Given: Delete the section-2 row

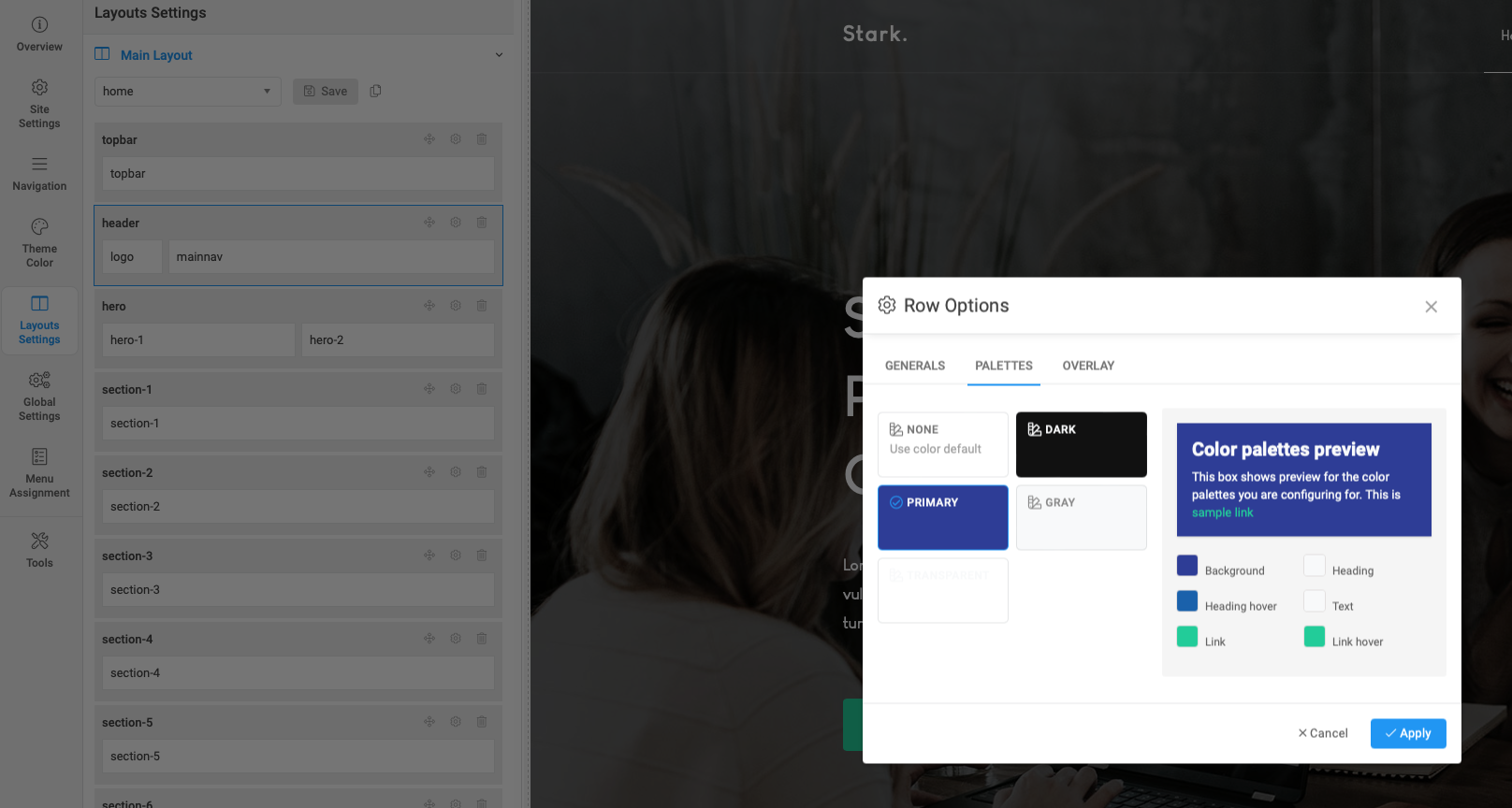Looking at the screenshot, I should point(482,472).
